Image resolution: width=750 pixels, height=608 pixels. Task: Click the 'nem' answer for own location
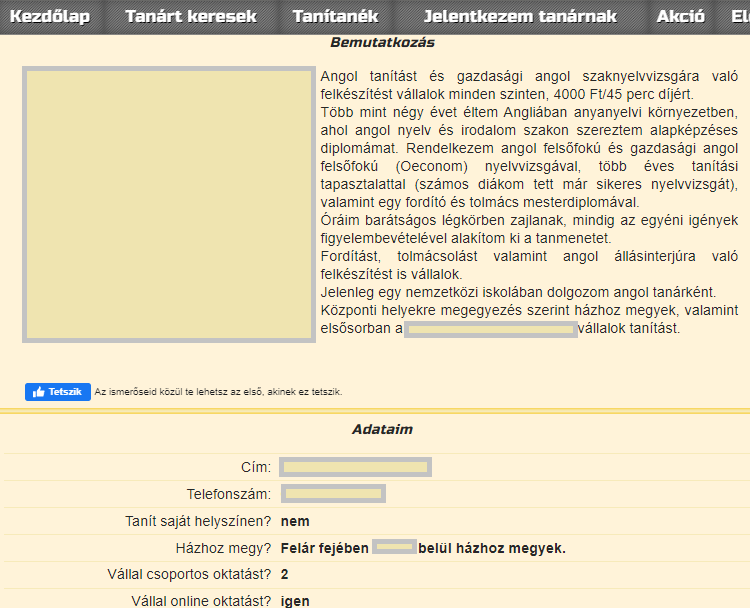294,521
